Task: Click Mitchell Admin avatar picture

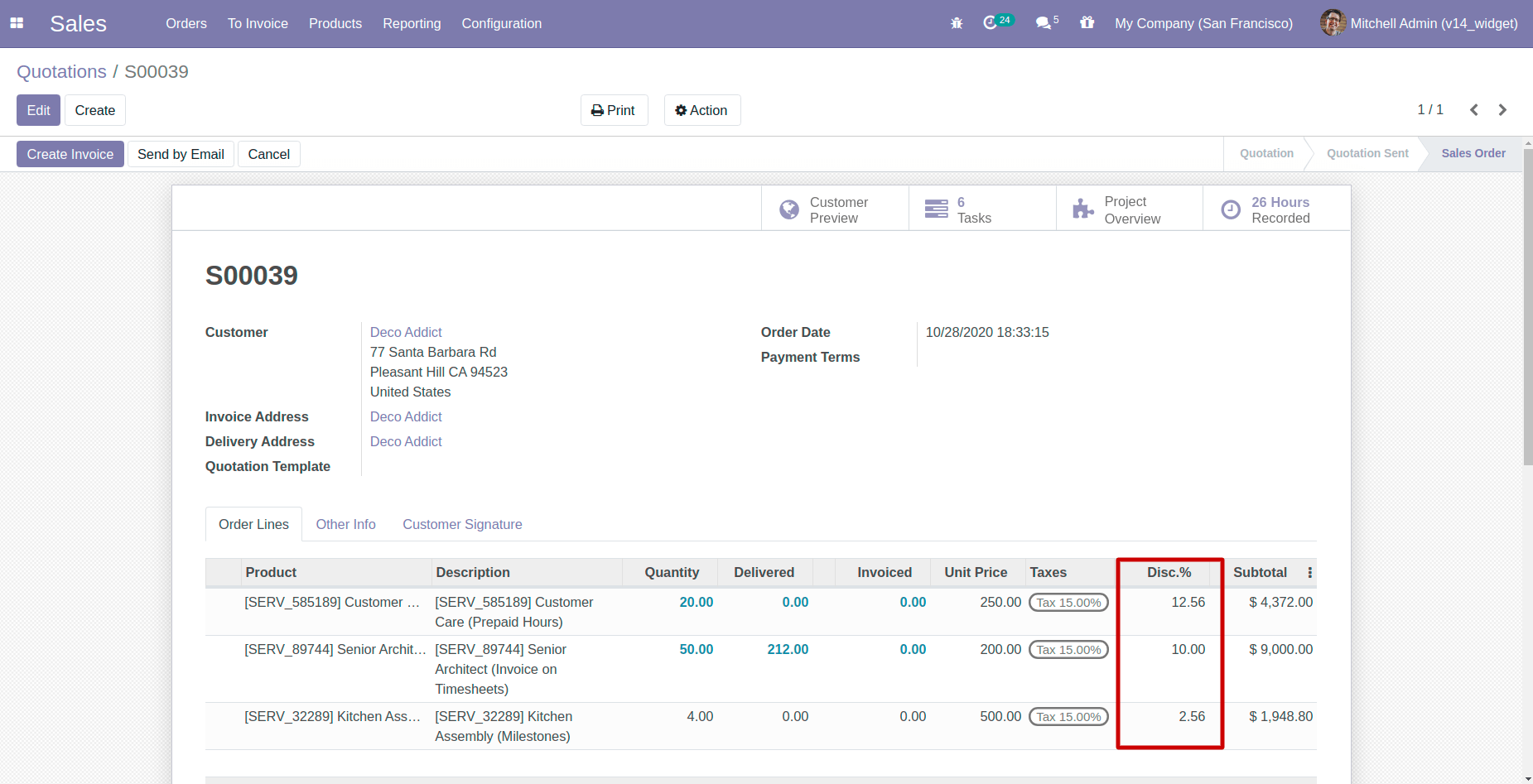Action: tap(1333, 23)
